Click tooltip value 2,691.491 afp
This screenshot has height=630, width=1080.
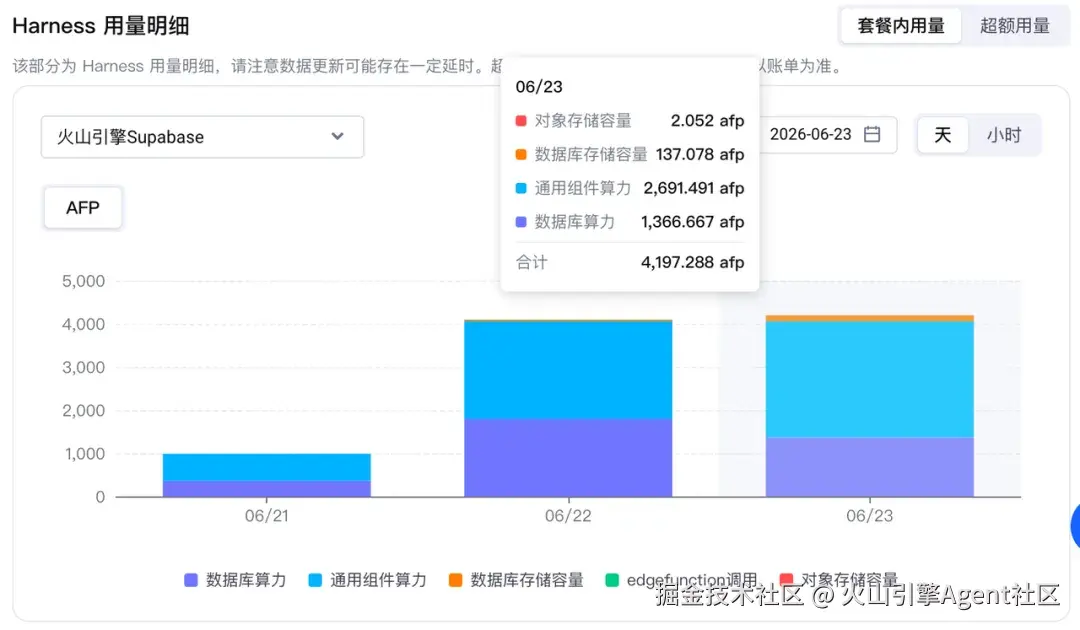point(694,188)
